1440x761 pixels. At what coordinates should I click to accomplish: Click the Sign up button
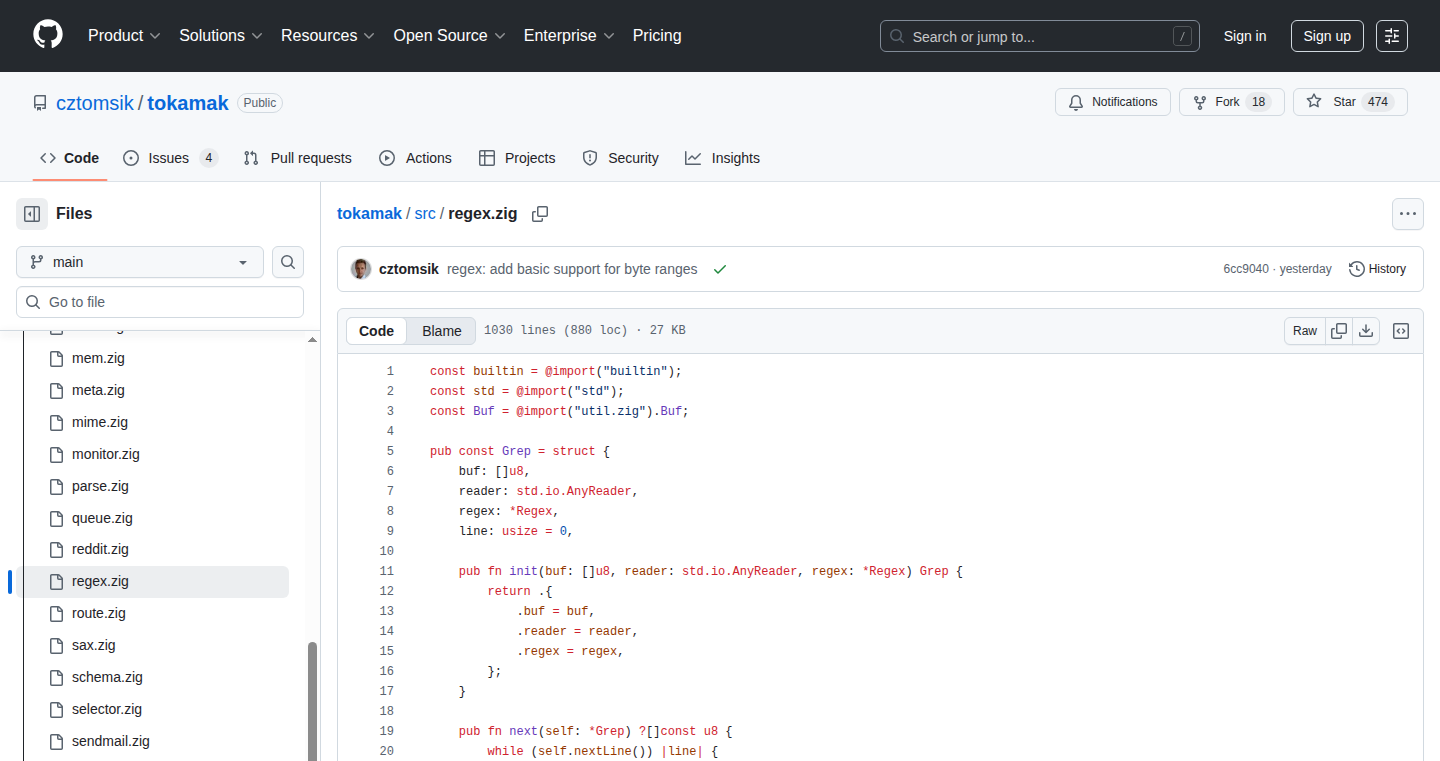click(1327, 36)
